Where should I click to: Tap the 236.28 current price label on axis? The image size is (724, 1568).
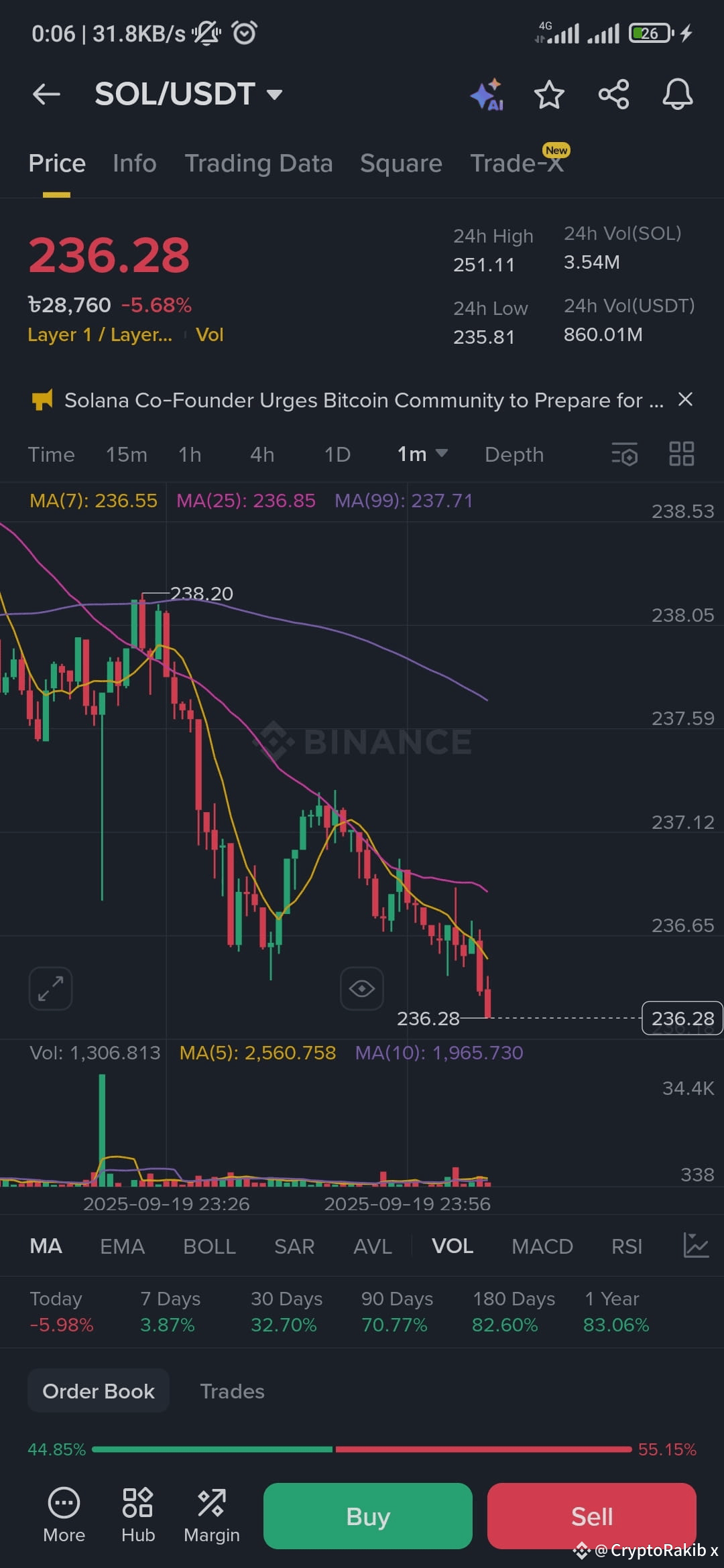(x=682, y=1019)
